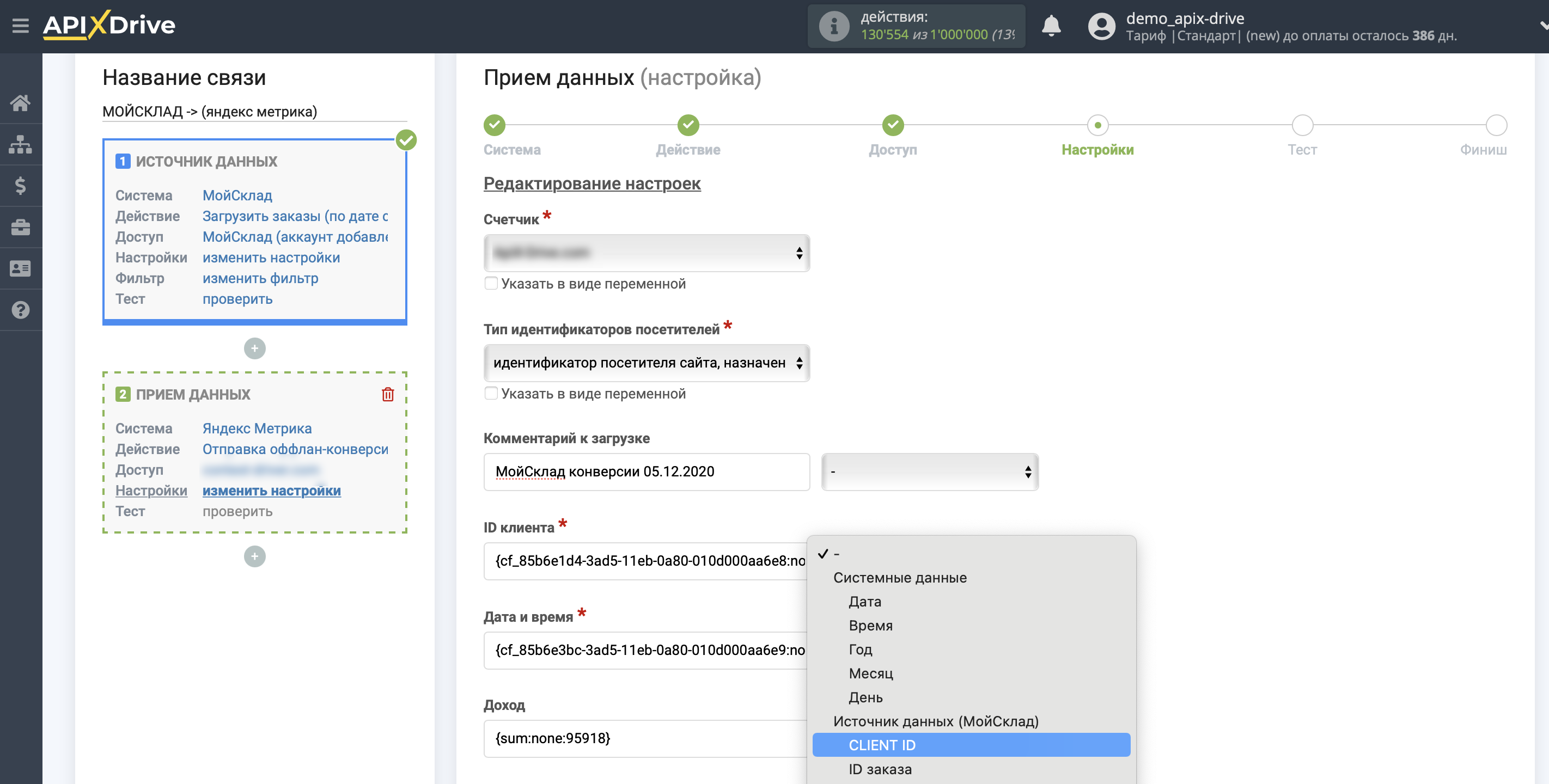Click the actions info icon
Image resolution: width=1549 pixels, height=784 pixels.
coord(833,26)
